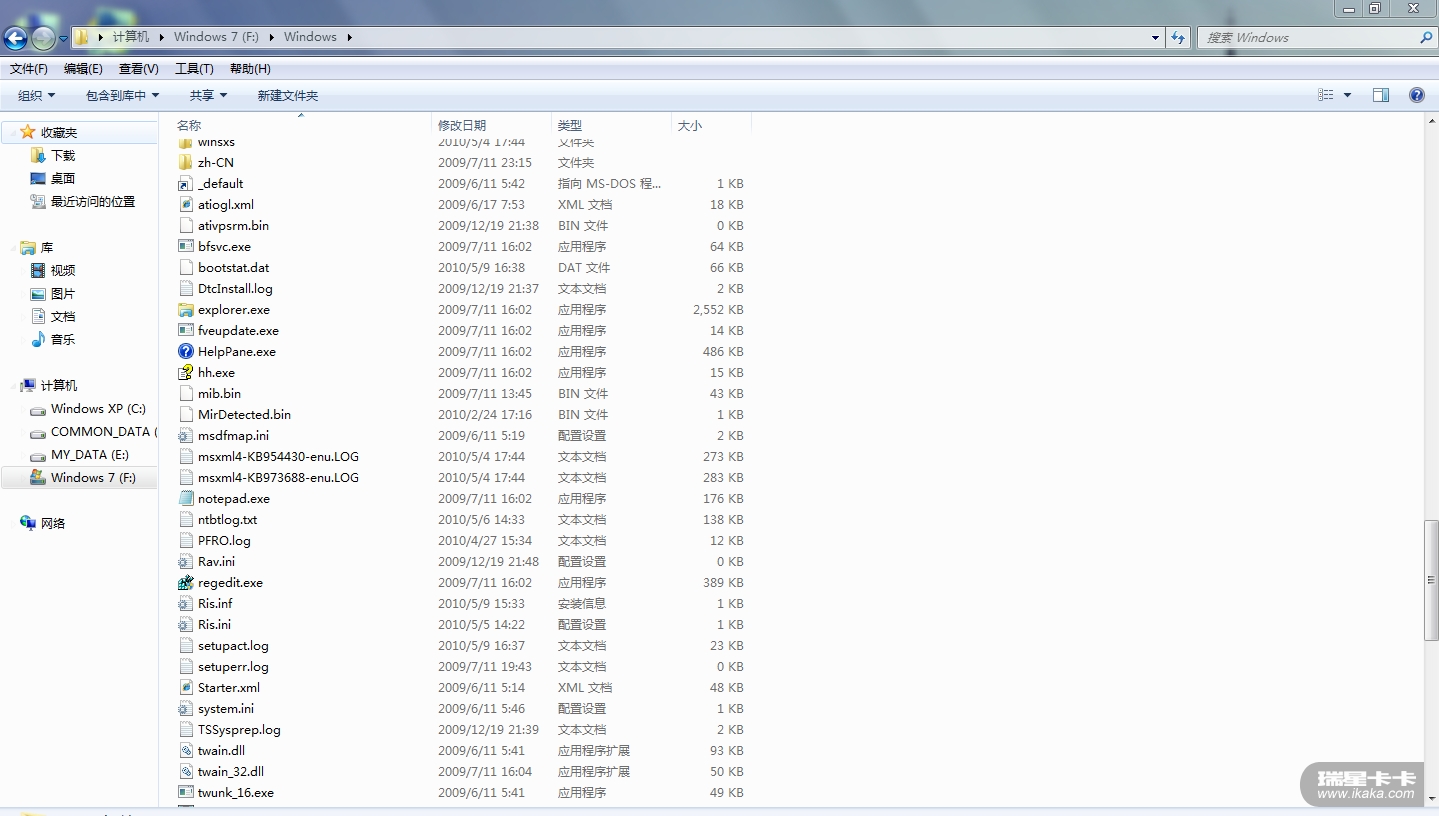Select the twain.dll library icon

[185, 751]
